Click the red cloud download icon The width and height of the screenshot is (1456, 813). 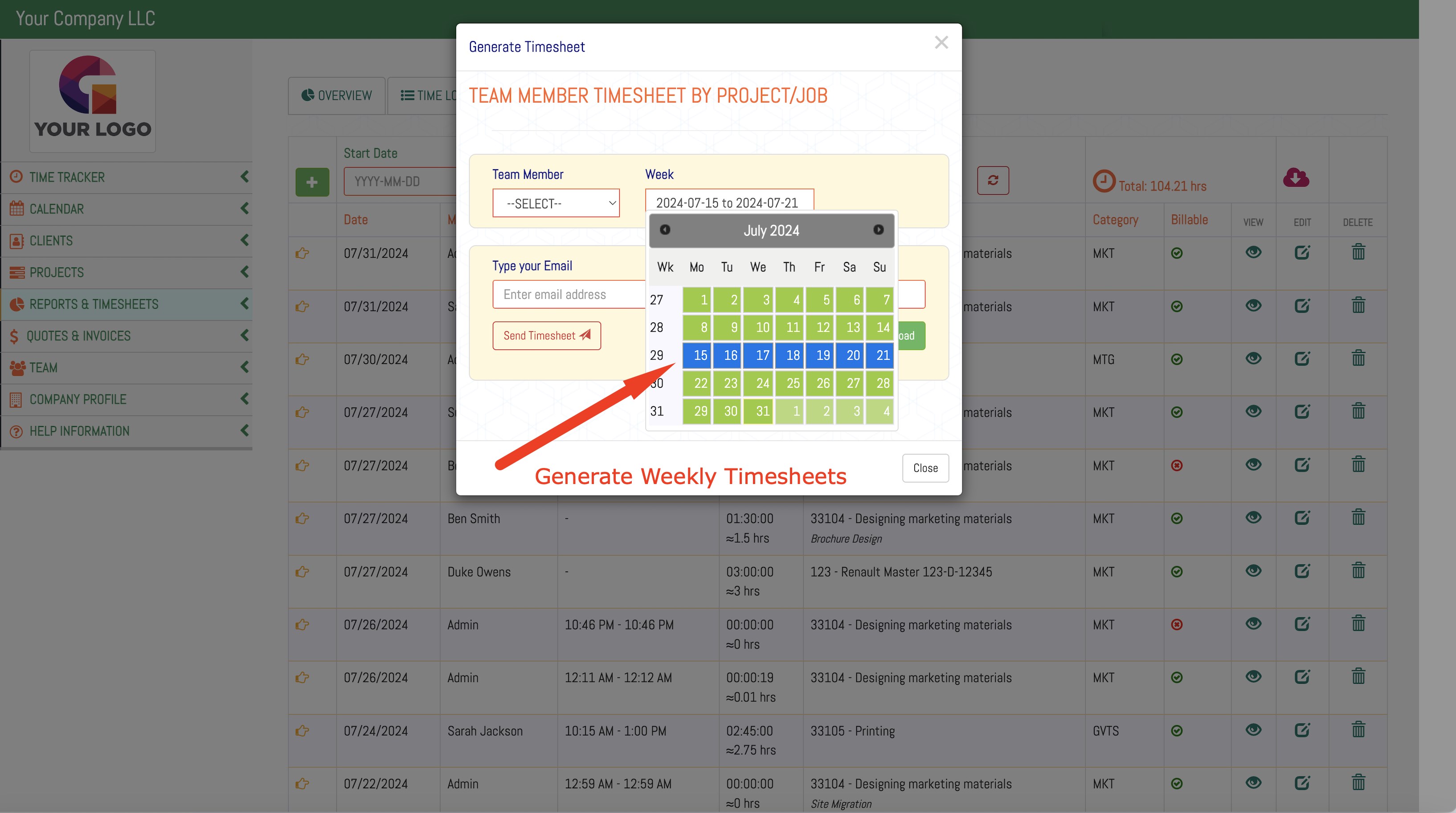[1296, 178]
